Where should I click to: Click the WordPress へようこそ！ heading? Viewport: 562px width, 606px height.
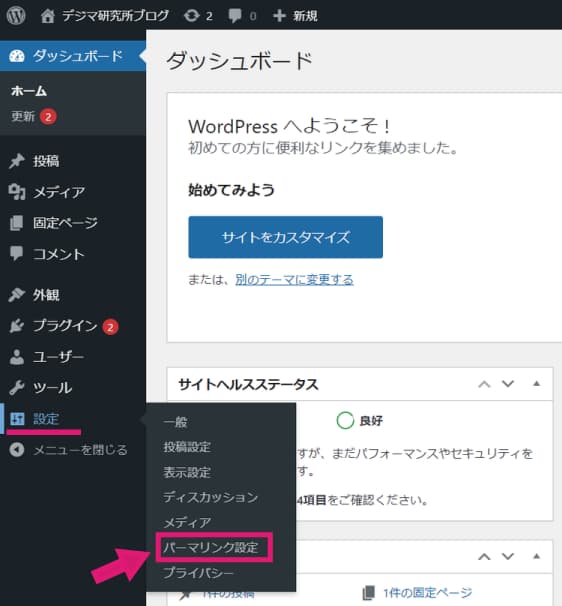click(x=290, y=126)
